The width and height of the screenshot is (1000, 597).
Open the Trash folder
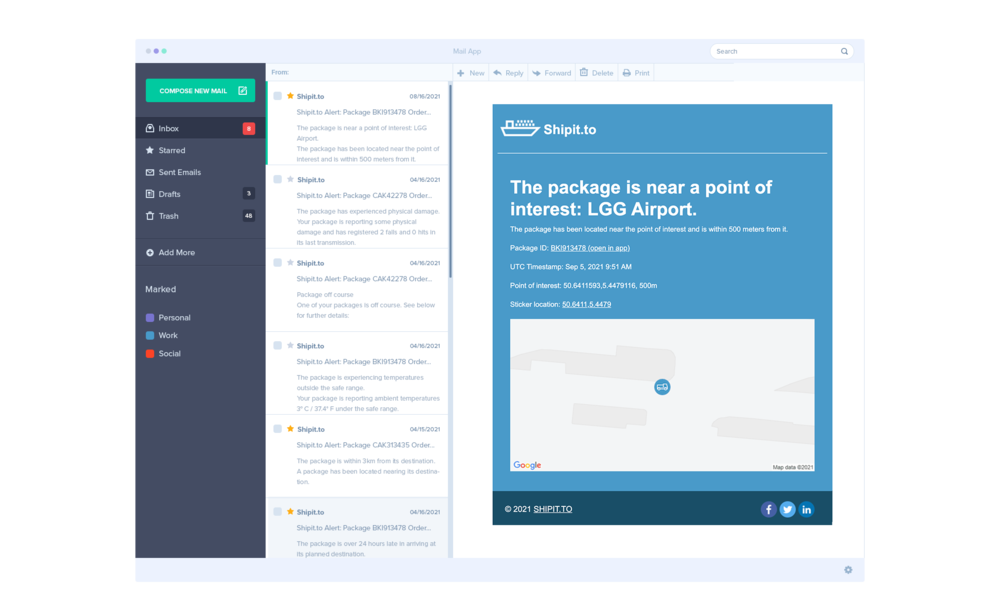tap(200, 216)
